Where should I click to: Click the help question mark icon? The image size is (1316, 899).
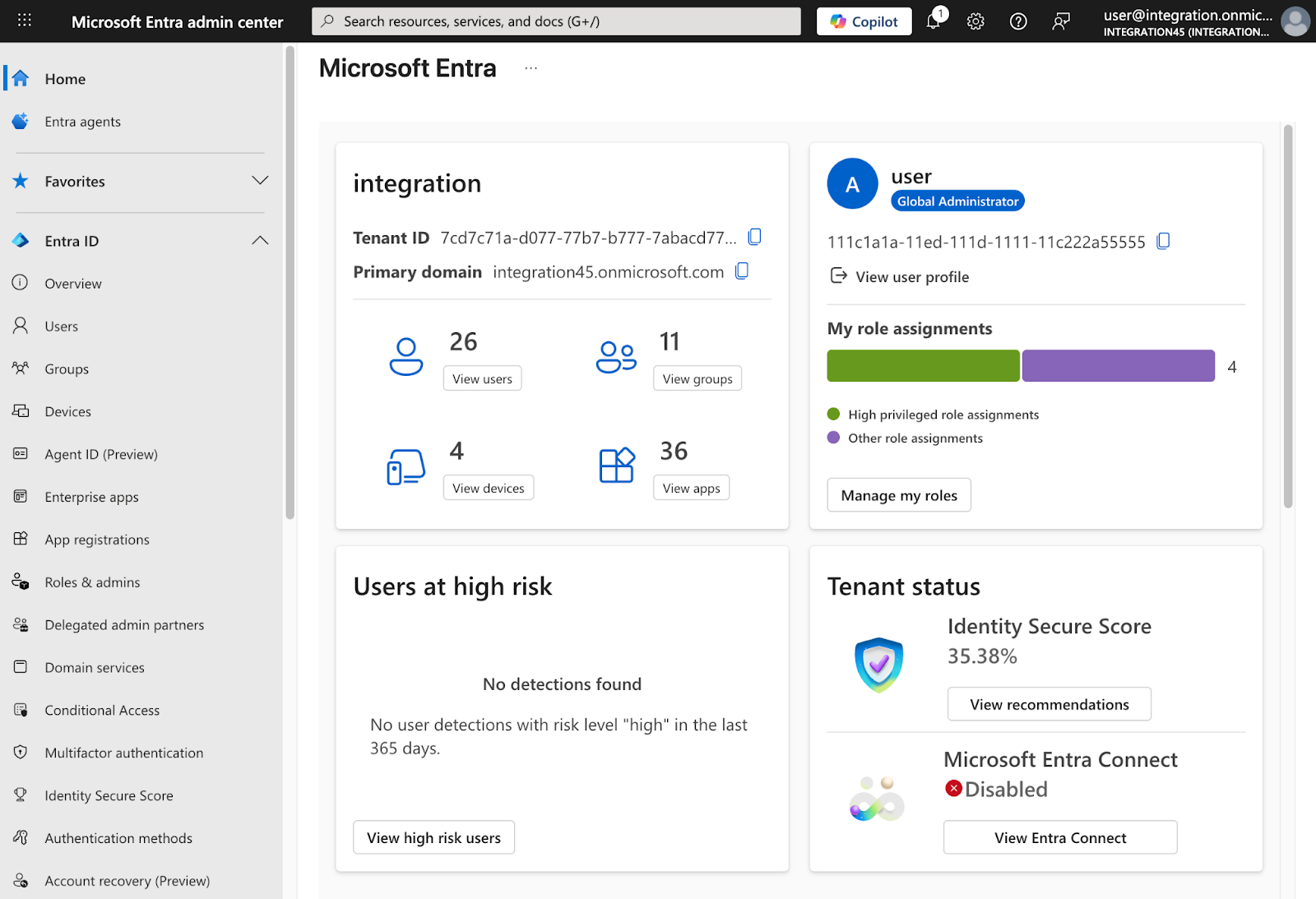1018,21
